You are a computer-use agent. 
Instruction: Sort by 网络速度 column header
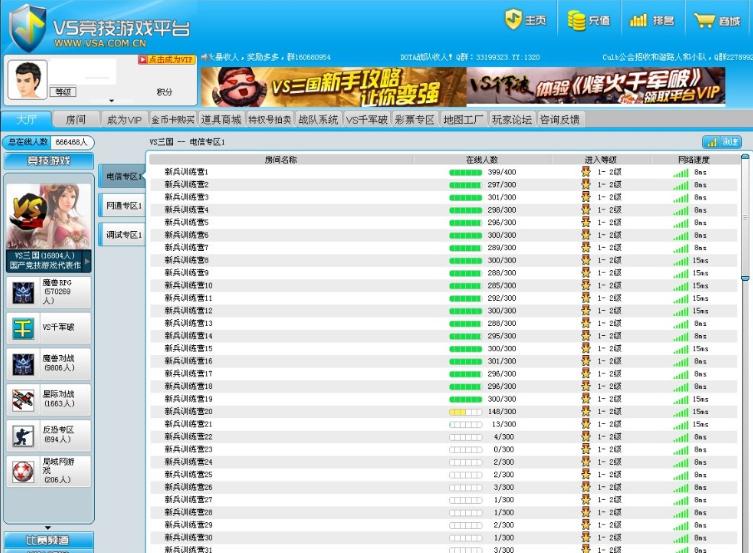coord(694,160)
